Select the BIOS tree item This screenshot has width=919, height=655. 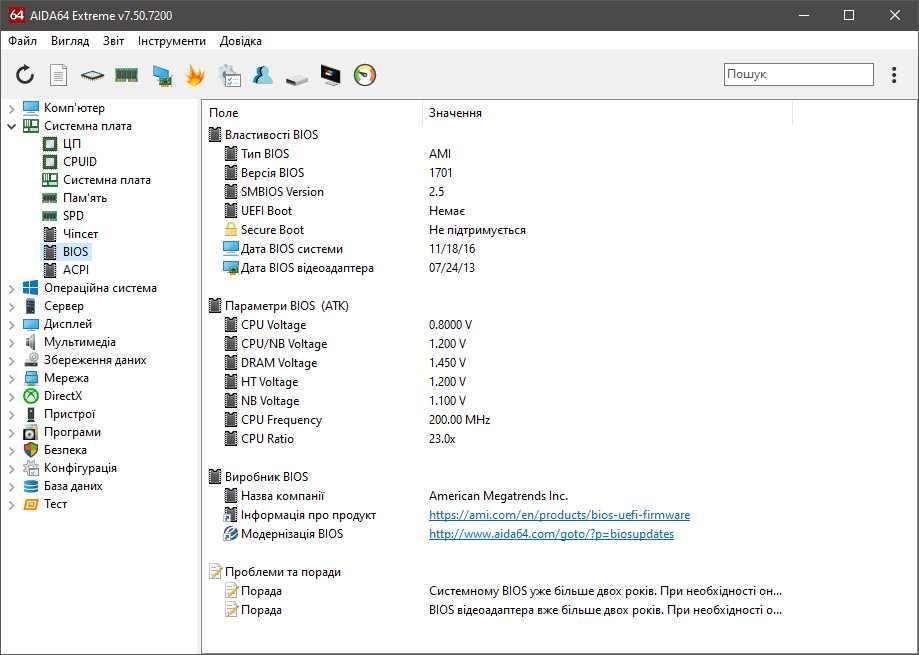click(x=75, y=252)
